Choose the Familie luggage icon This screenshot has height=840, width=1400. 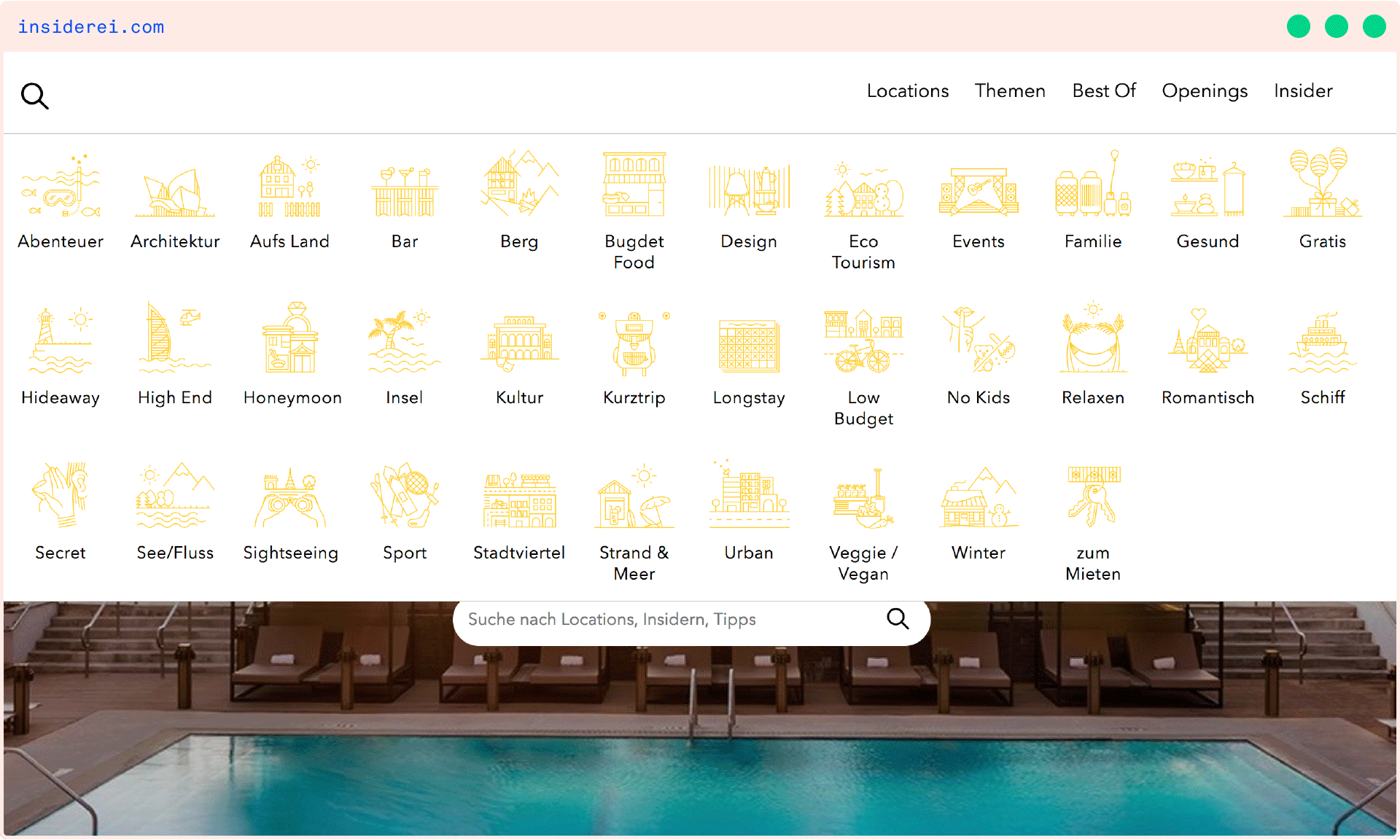pyautogui.click(x=1092, y=186)
